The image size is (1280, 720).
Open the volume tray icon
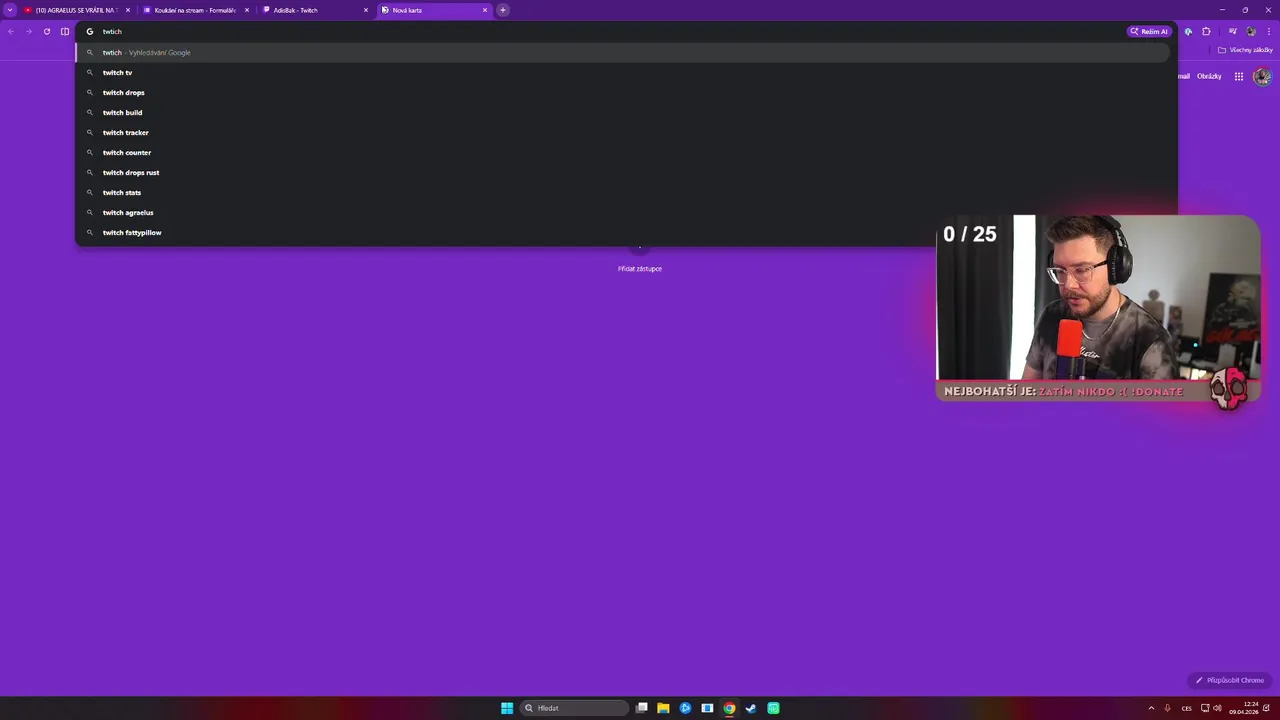[1217, 708]
